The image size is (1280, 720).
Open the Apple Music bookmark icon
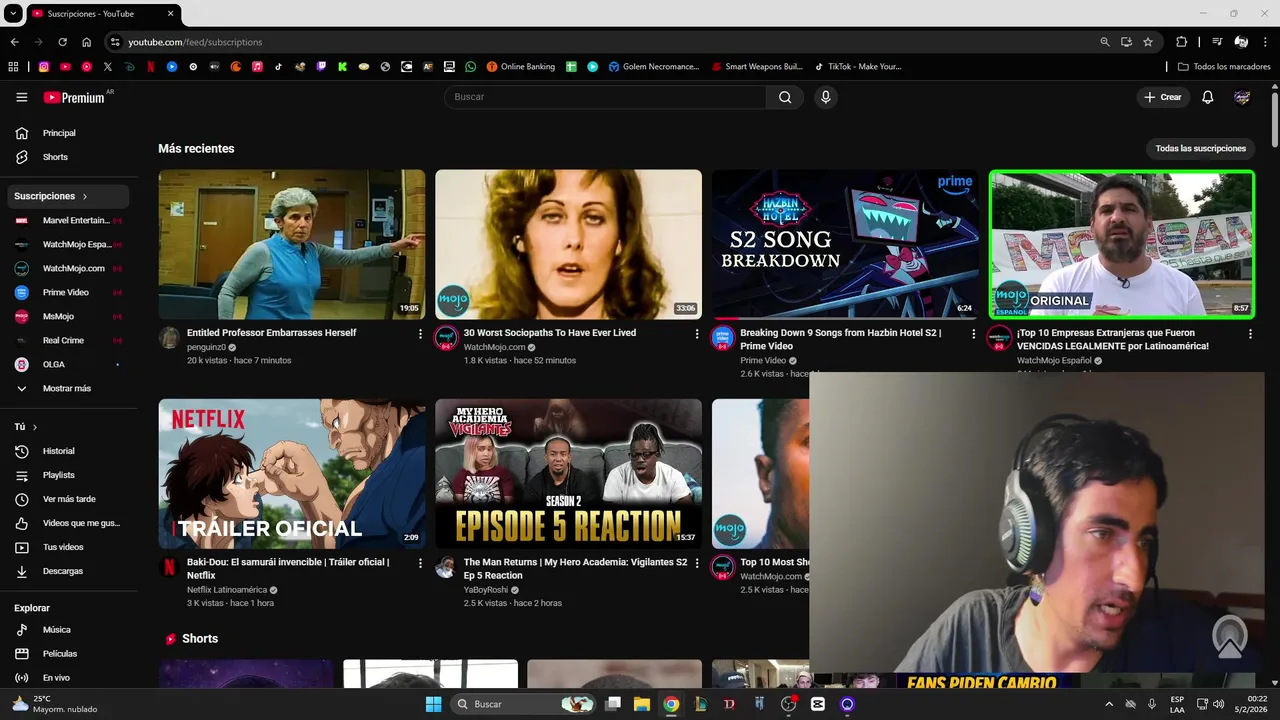coord(257,67)
